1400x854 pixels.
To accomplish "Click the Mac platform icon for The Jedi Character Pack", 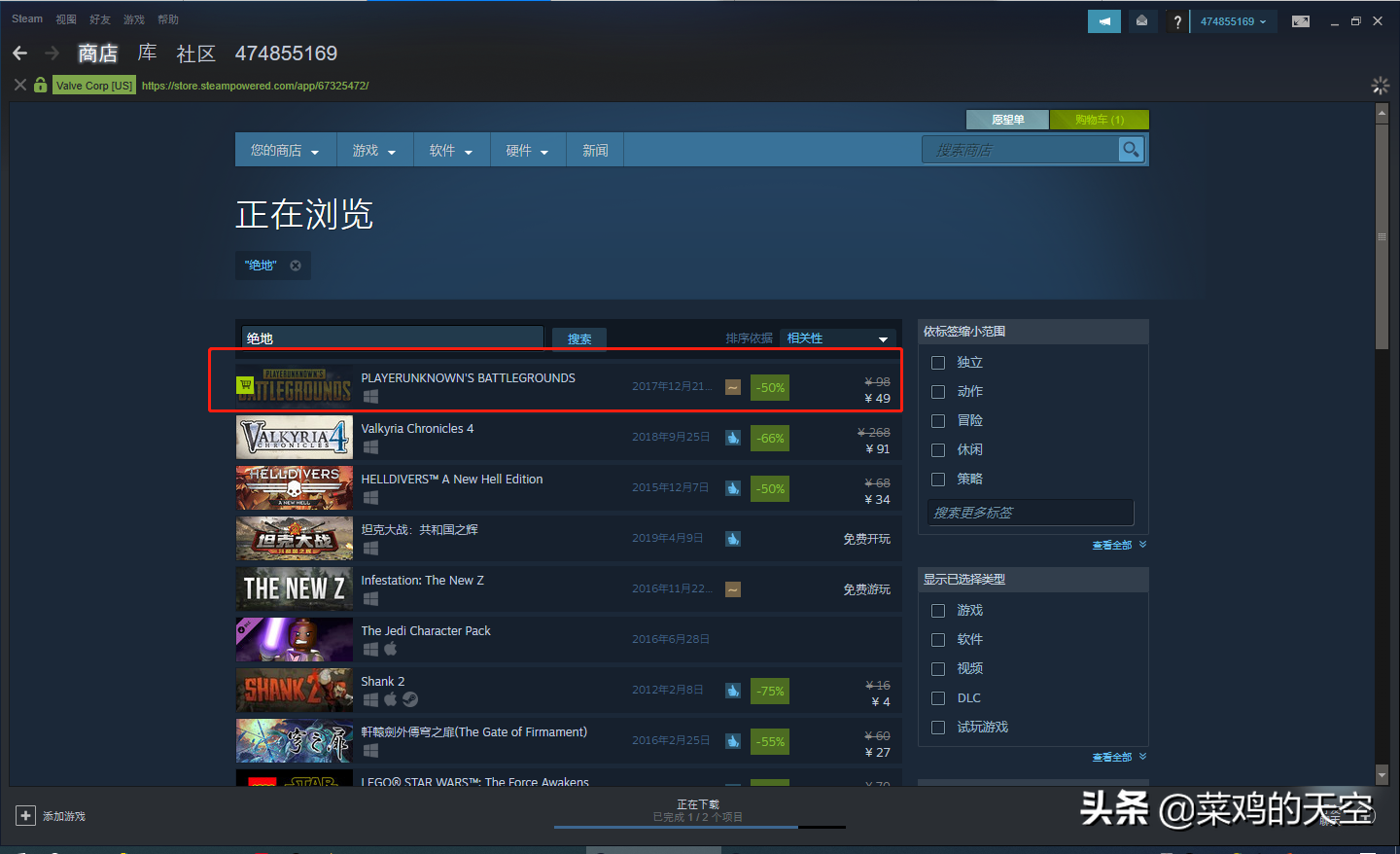I will [390, 649].
